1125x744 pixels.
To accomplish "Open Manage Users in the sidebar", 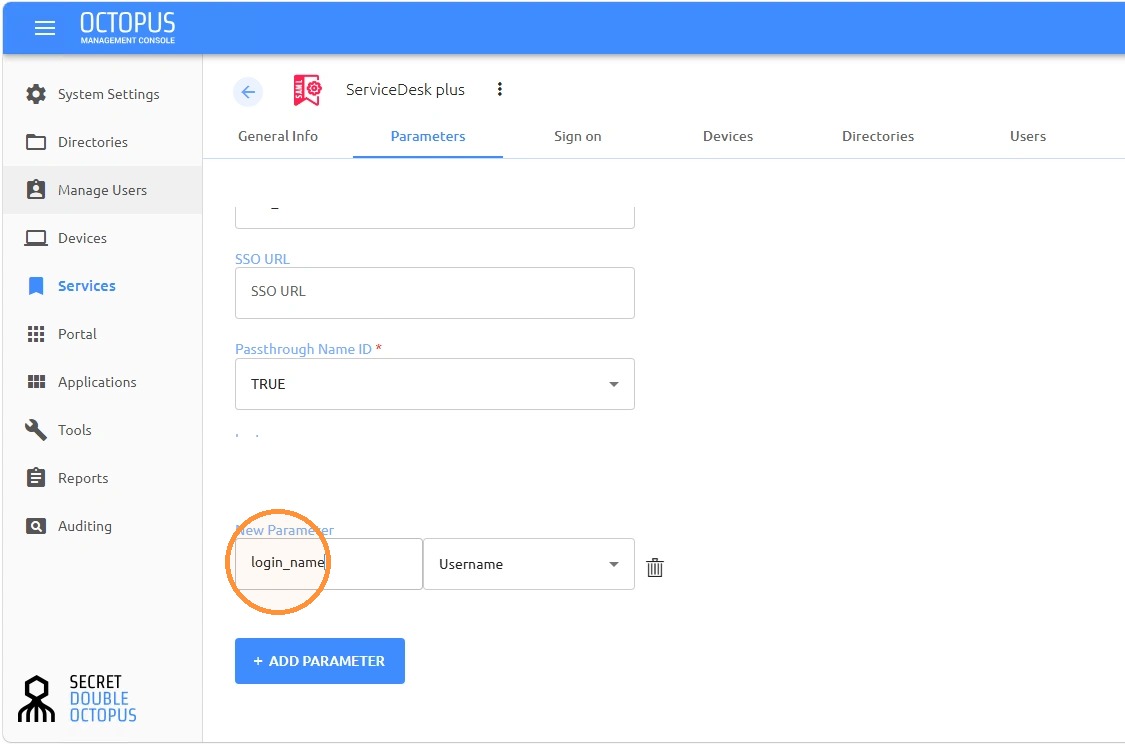I will pos(103,189).
